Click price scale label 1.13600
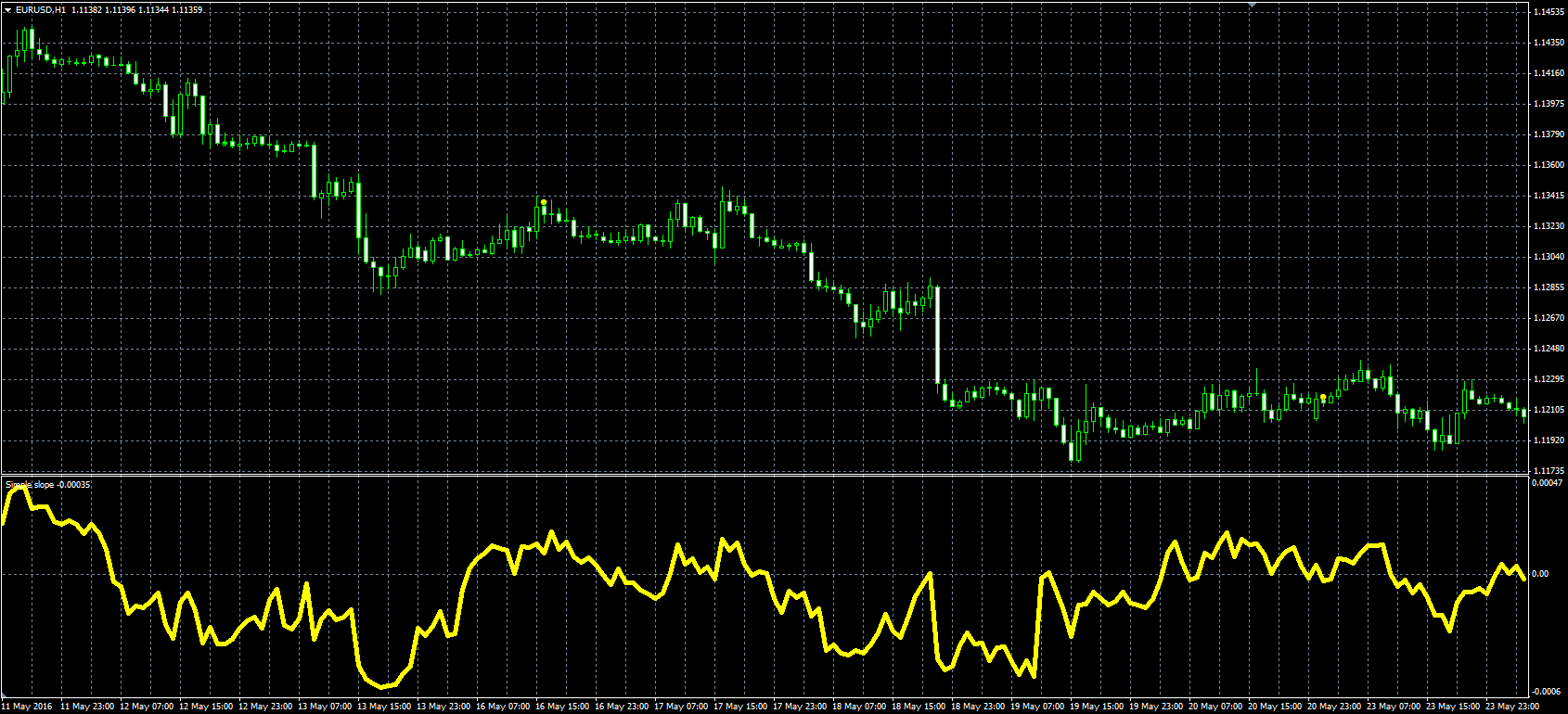This screenshot has height=714, width=1568. (1549, 165)
